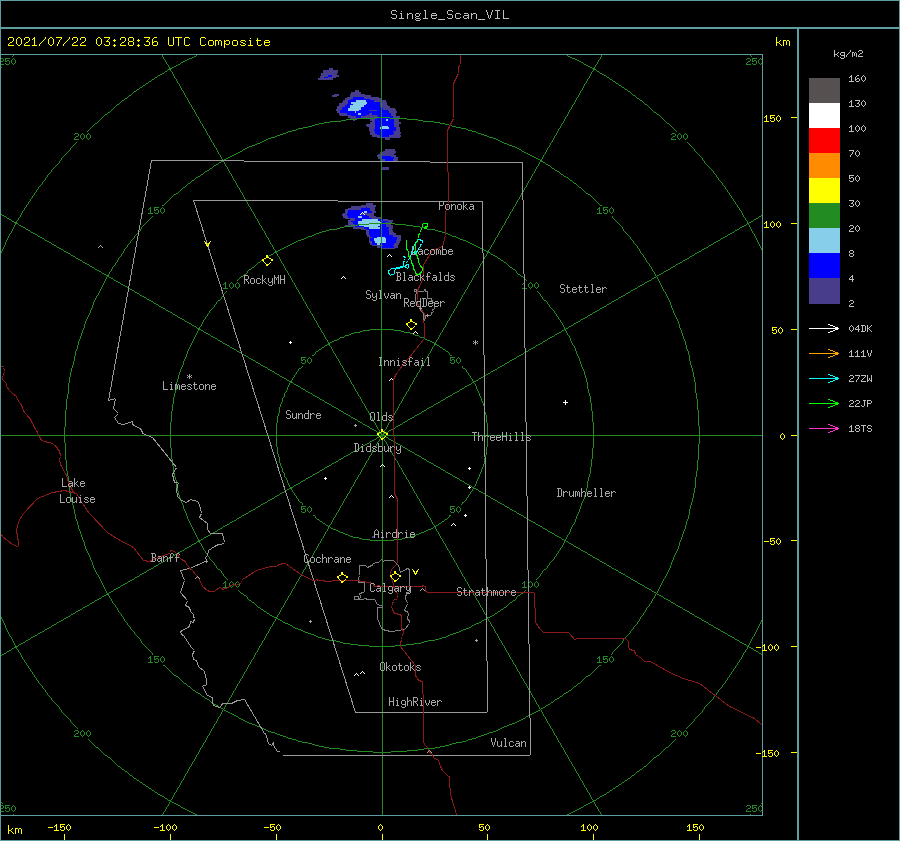Click the Calgary label
The image size is (900, 841).
coord(390,588)
